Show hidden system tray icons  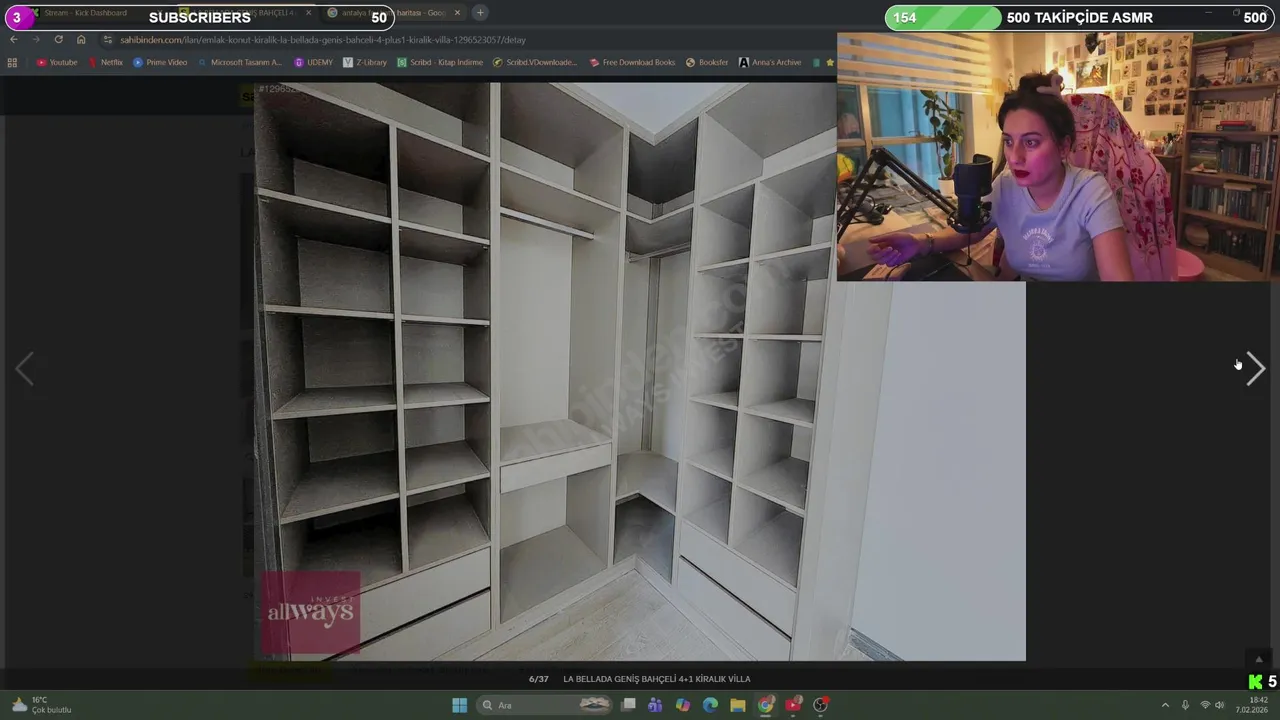tap(1165, 705)
